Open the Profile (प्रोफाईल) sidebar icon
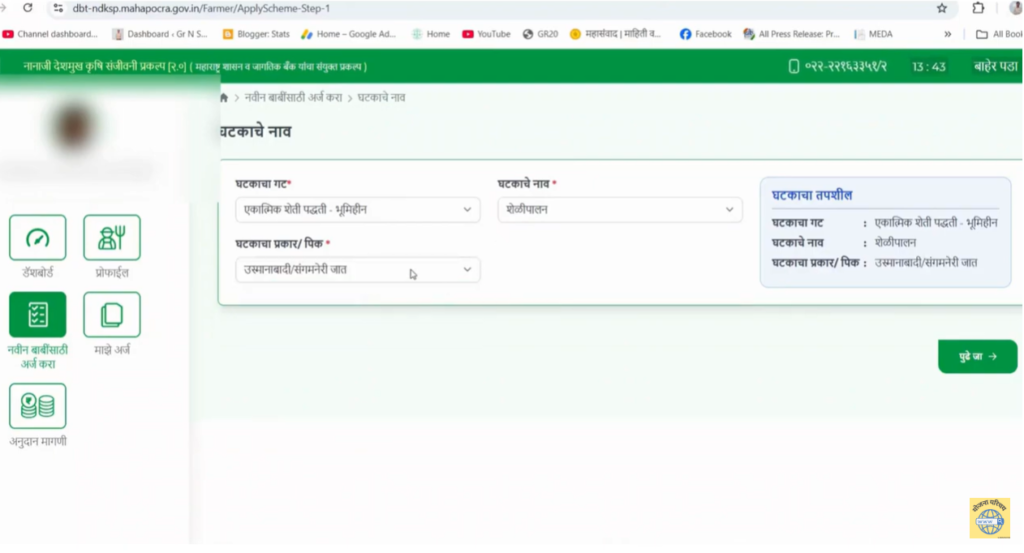1024x553 pixels. tap(111, 238)
